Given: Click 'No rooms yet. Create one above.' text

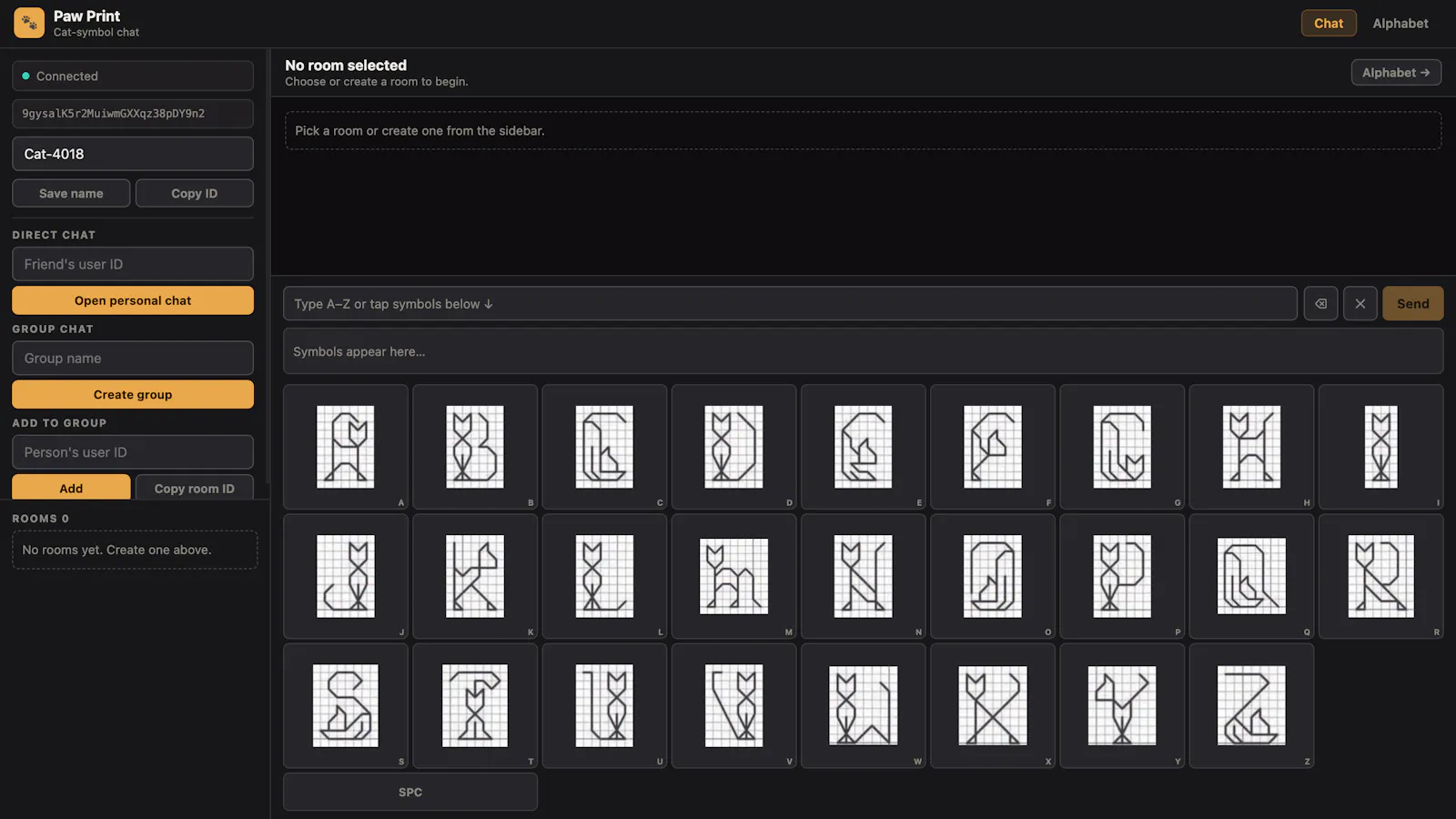Looking at the screenshot, I should pos(116,551).
